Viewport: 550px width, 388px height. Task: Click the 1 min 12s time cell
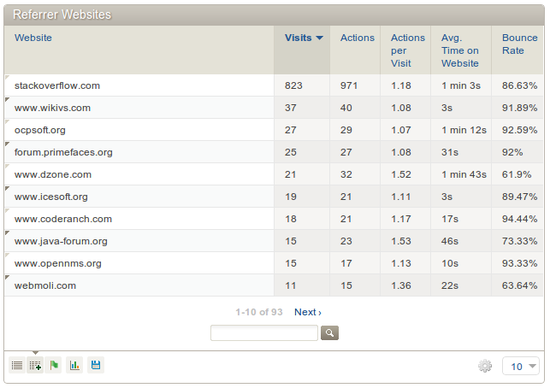(464, 130)
